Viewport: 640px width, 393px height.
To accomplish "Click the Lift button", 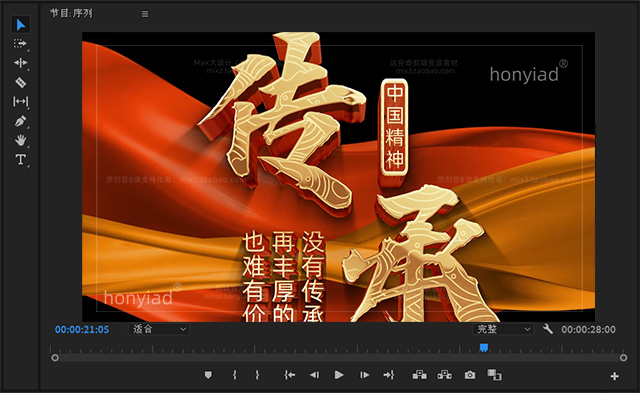I will pyautogui.click(x=419, y=375).
